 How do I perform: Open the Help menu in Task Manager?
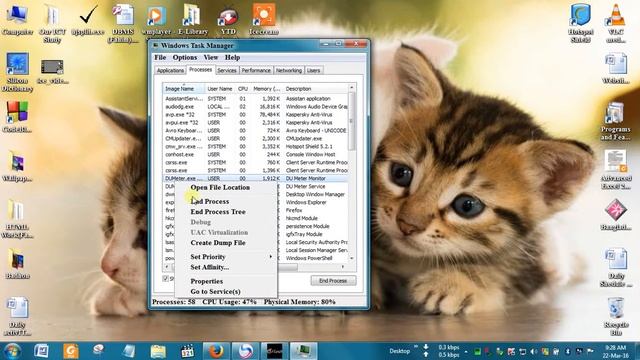pos(232,58)
